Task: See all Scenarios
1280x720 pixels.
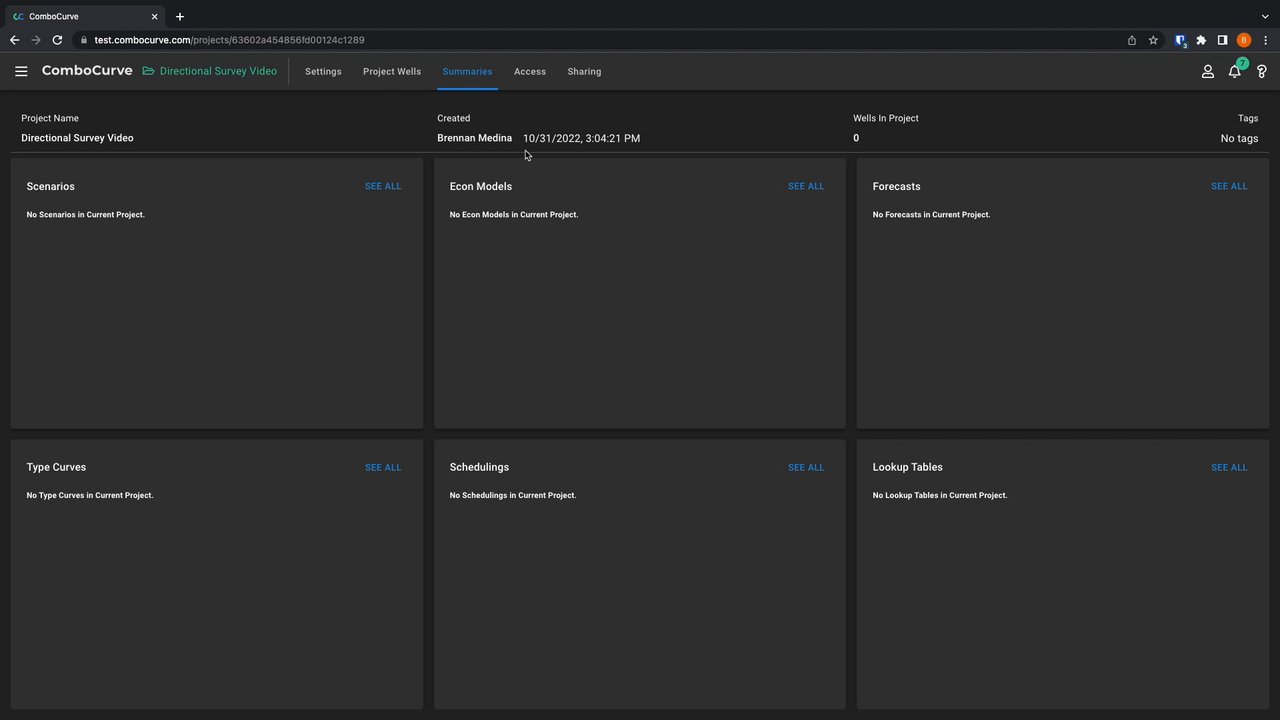Action: pos(383,186)
